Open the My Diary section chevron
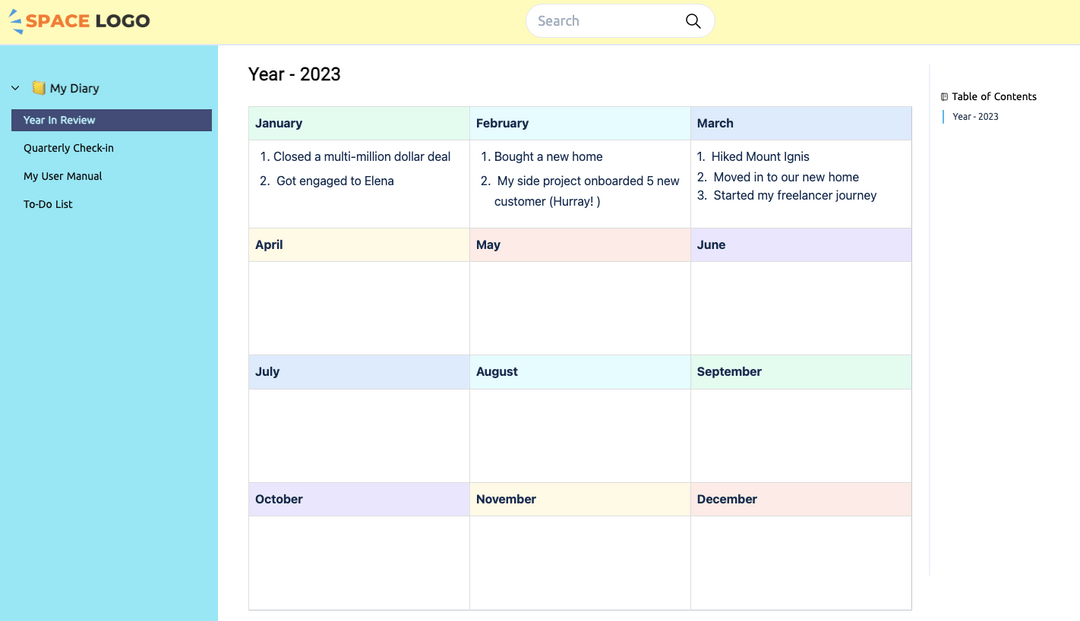The width and height of the screenshot is (1080, 621). [14, 88]
